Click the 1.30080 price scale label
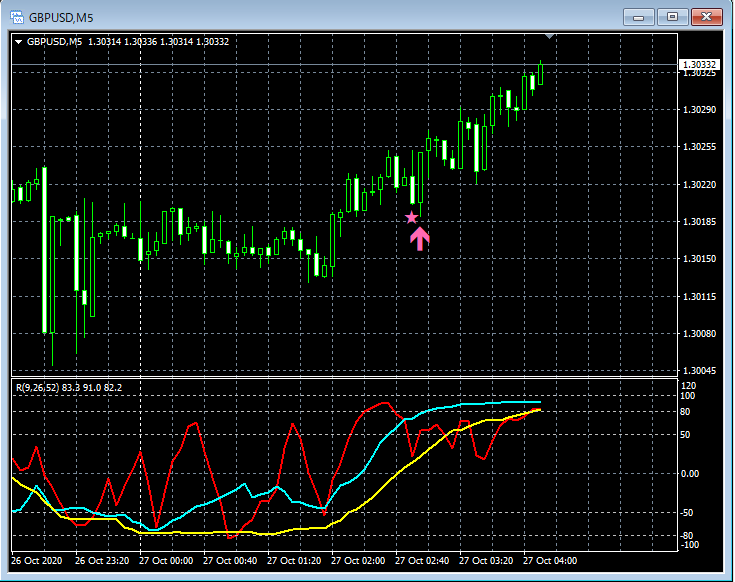This screenshot has width=735, height=582. 699,334
